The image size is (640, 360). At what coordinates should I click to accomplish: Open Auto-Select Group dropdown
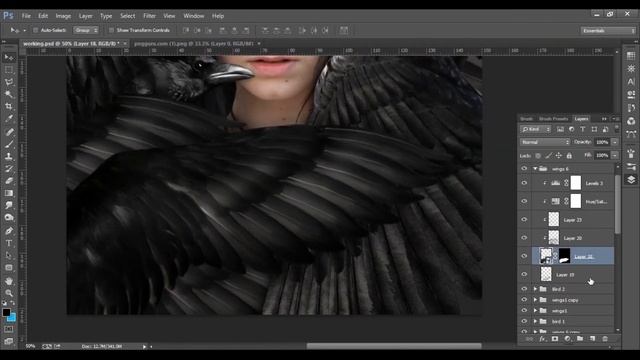86,30
